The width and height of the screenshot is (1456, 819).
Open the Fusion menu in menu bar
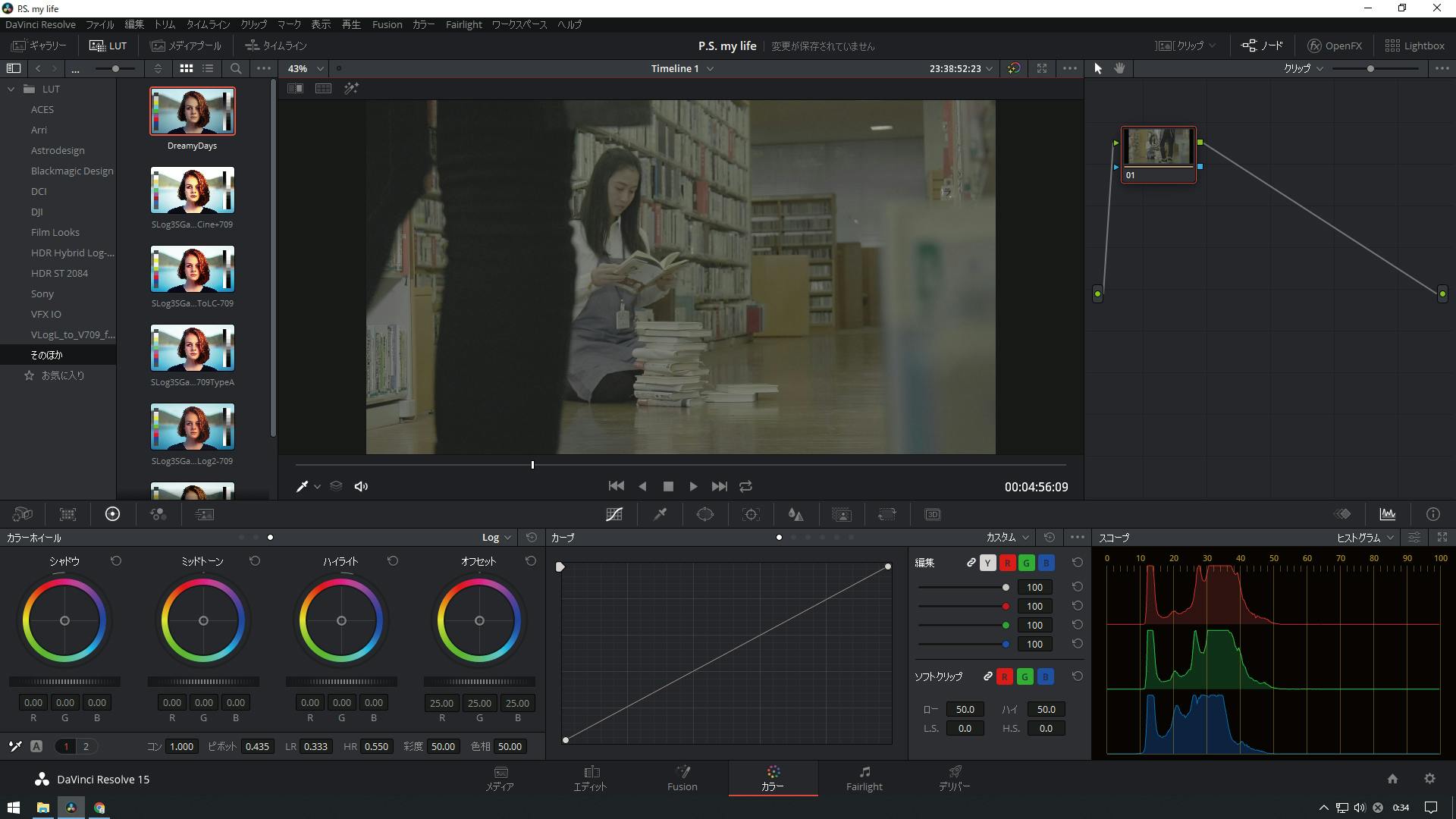(x=387, y=24)
